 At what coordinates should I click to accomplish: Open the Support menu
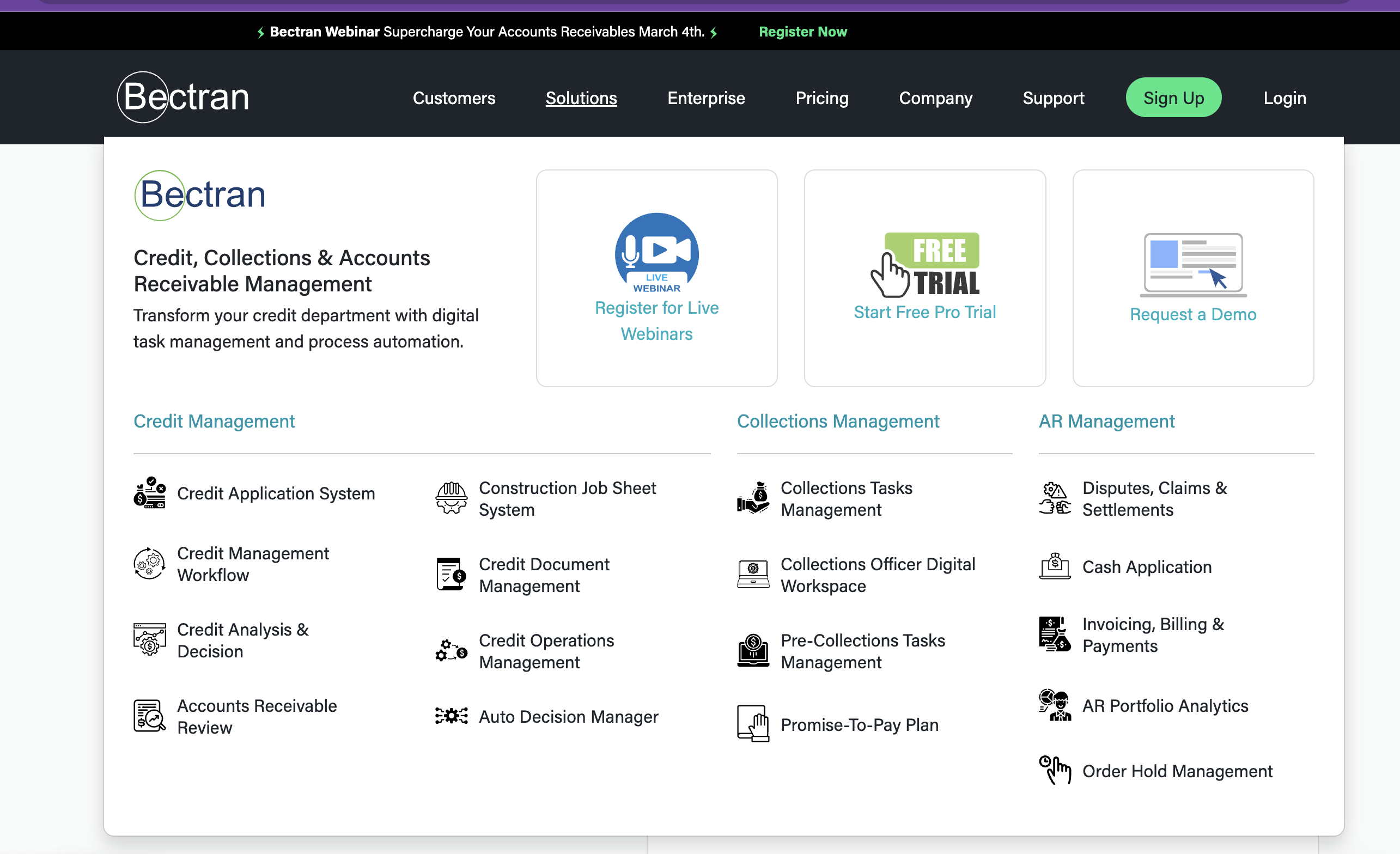click(x=1053, y=97)
